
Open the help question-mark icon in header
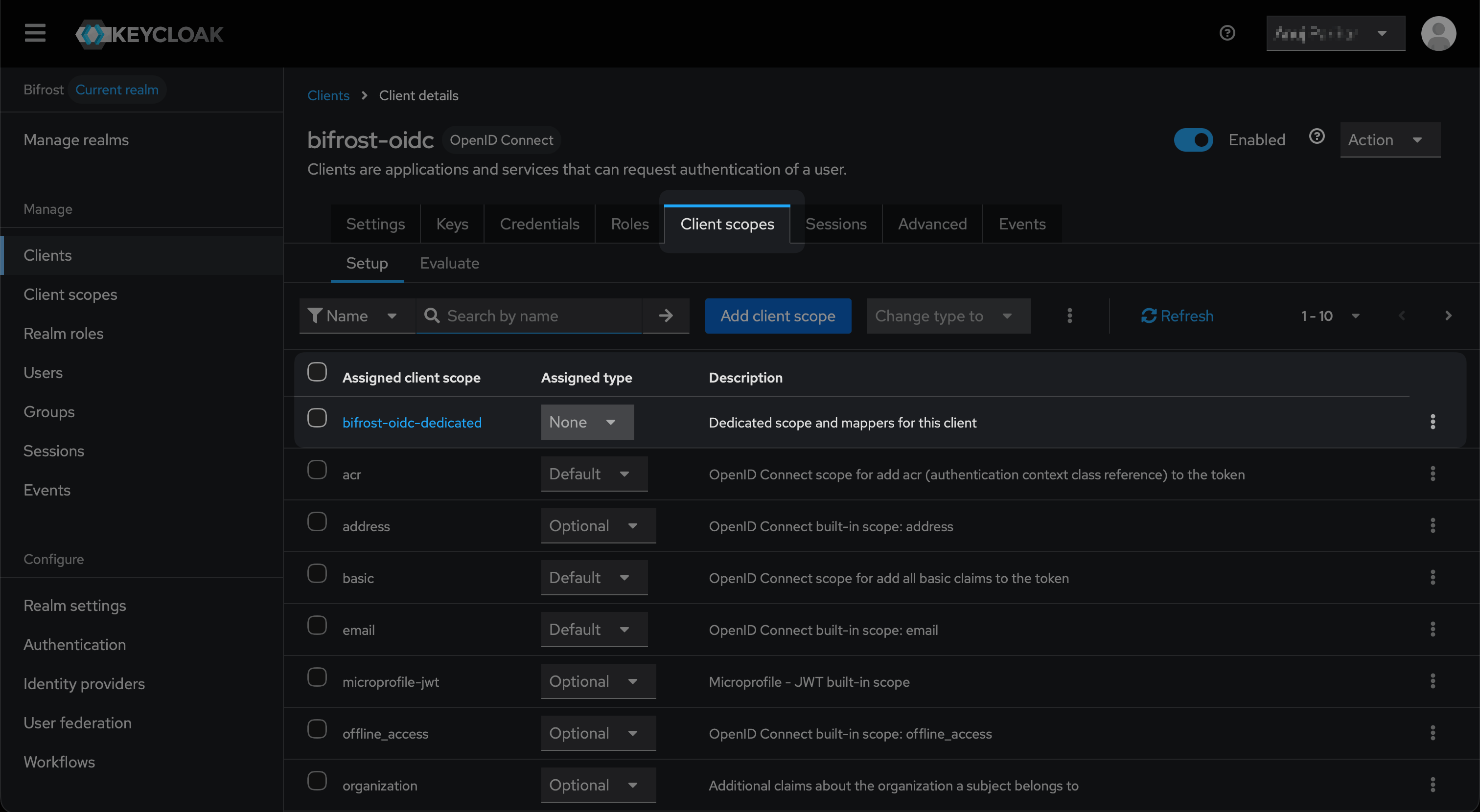point(1226,33)
